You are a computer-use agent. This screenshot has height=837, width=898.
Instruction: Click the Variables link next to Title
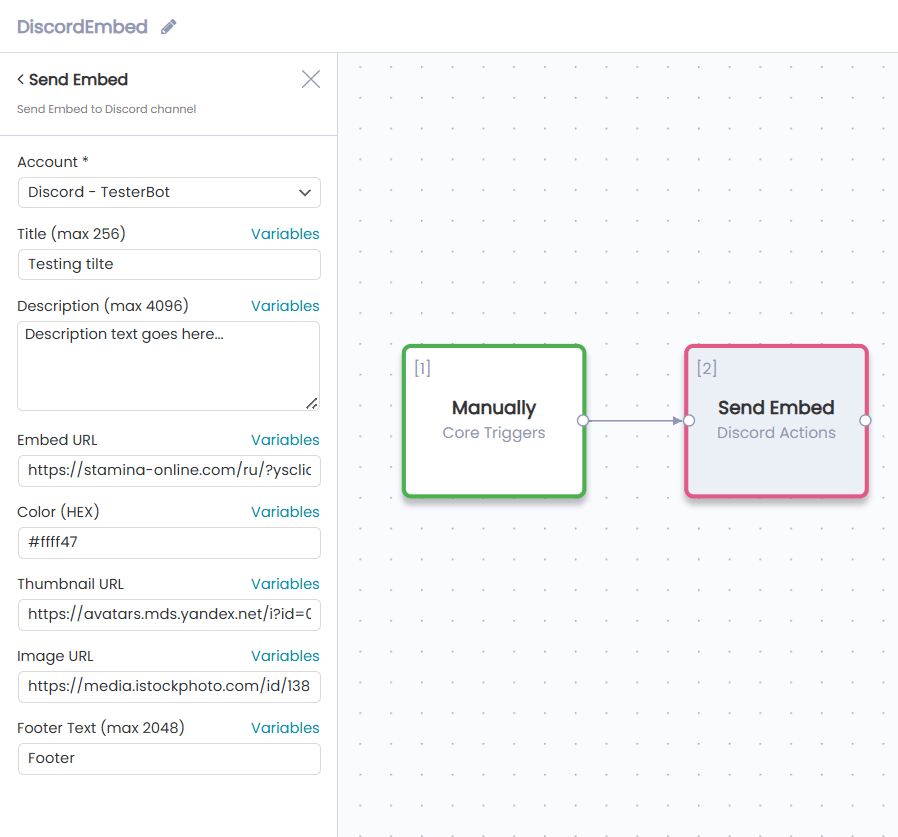(x=285, y=233)
